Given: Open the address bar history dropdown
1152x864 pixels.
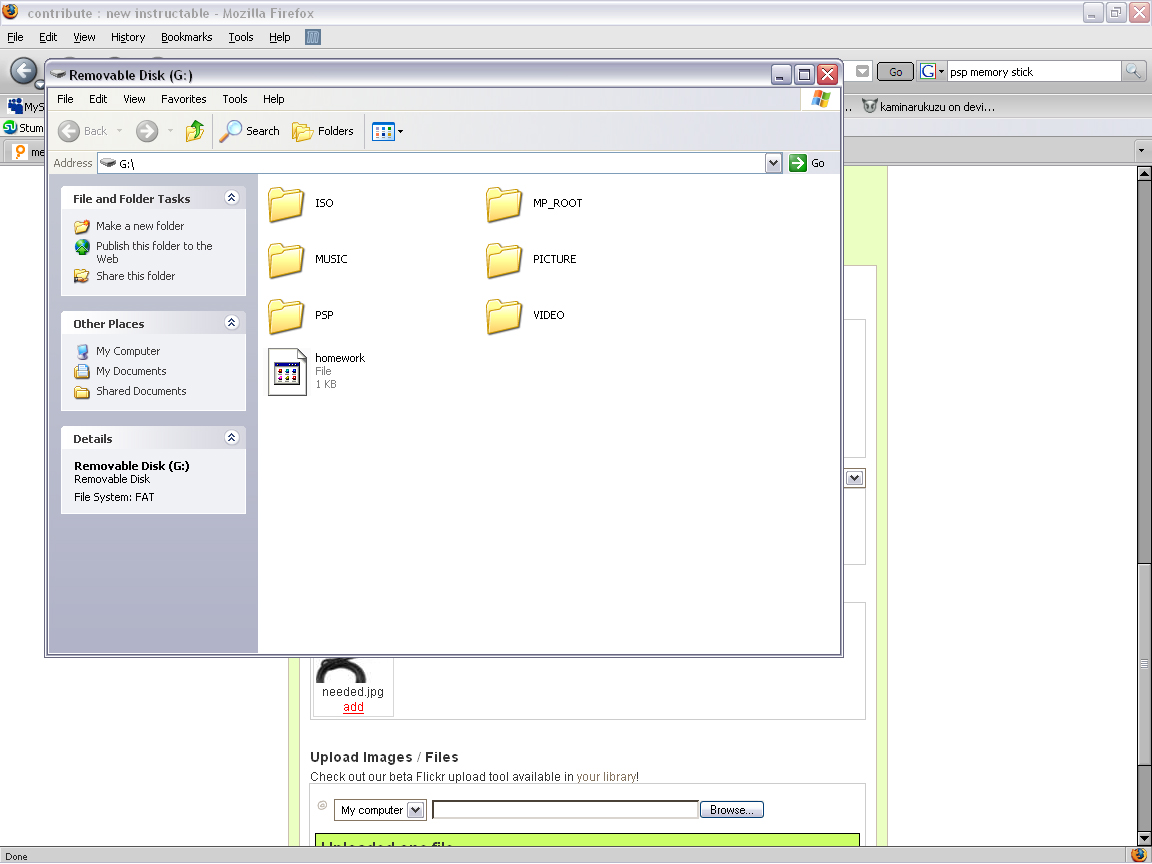Looking at the screenshot, I should click(773, 162).
